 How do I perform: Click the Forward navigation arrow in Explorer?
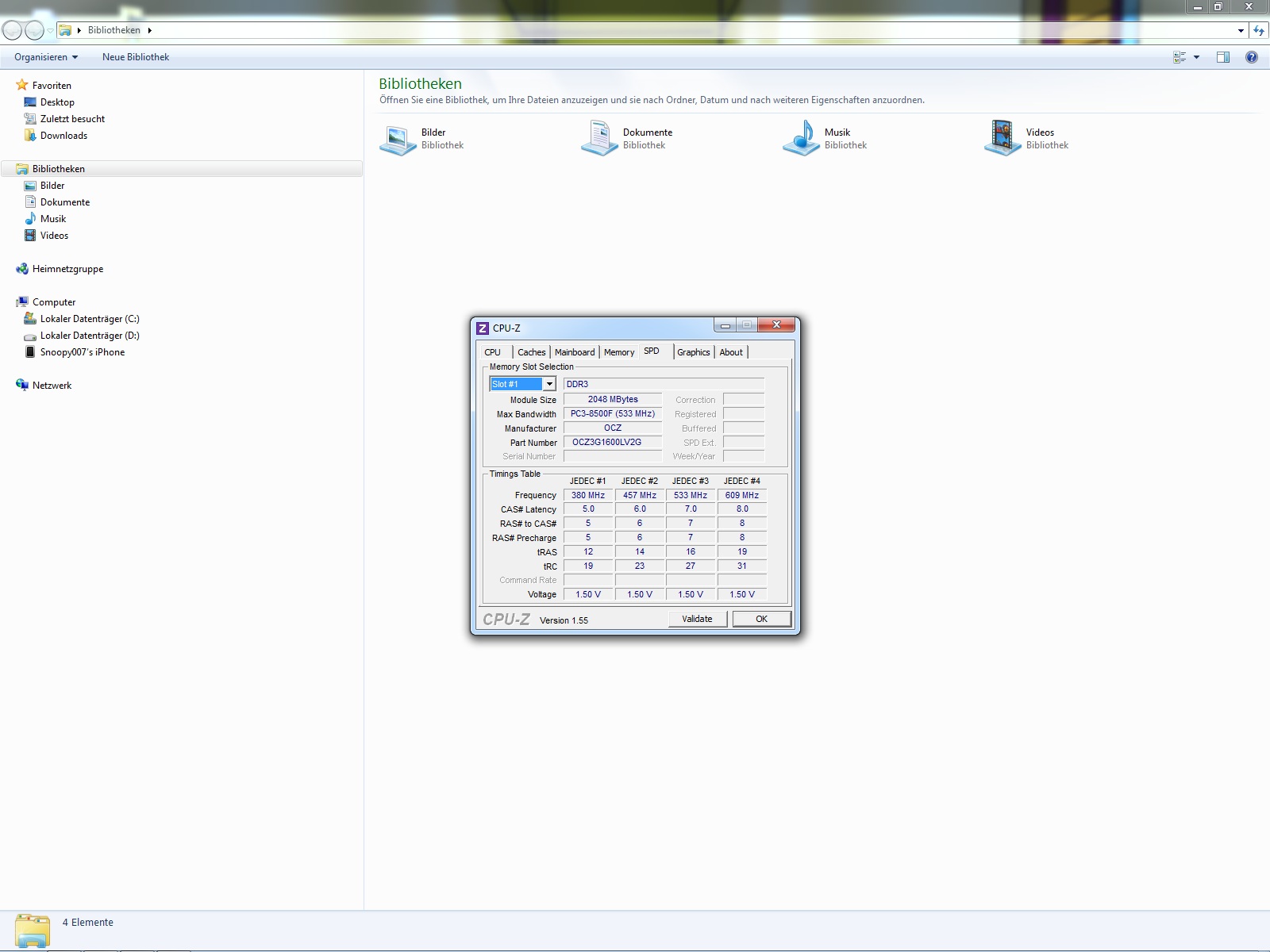(34, 30)
